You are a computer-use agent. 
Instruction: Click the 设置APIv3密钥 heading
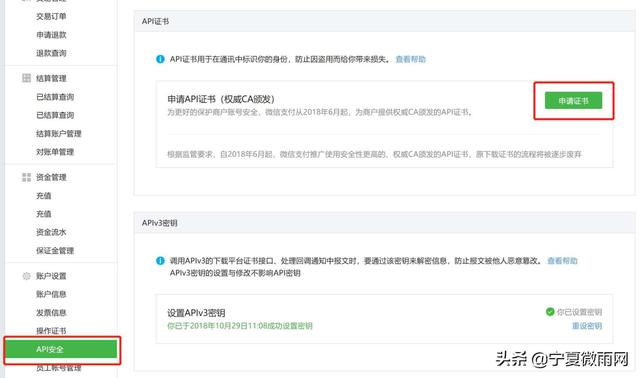pyautogui.click(x=196, y=313)
